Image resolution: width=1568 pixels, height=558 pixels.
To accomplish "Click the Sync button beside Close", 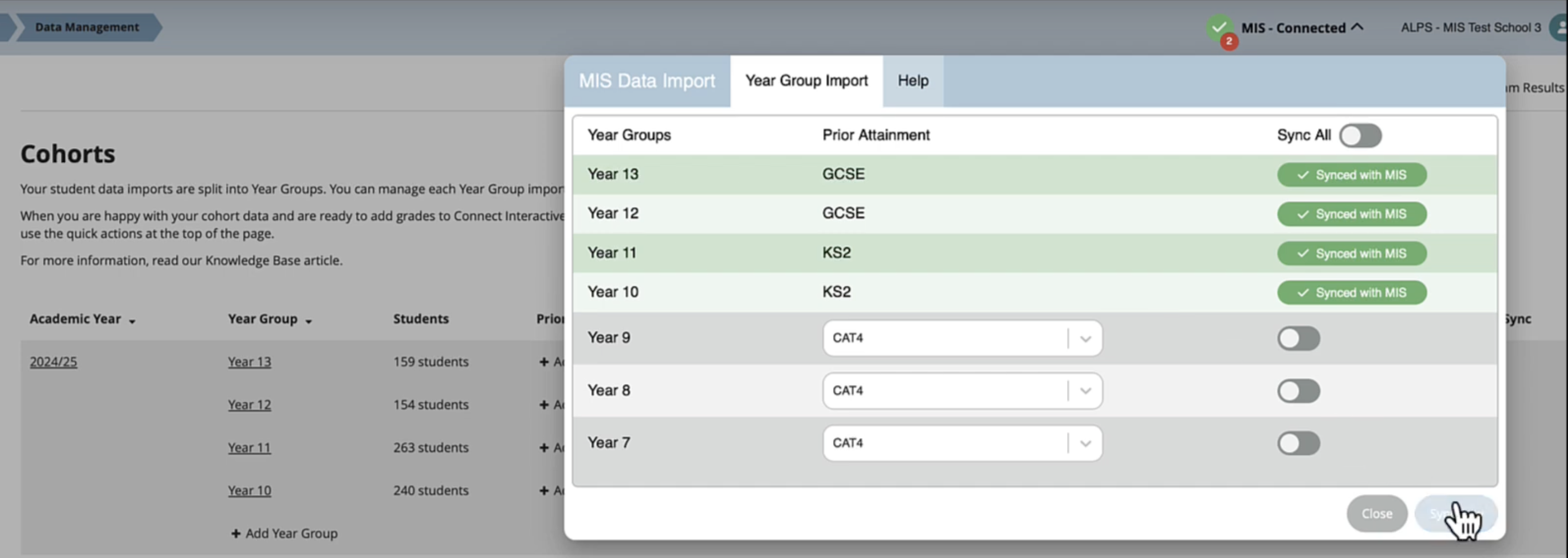I will click(1455, 514).
